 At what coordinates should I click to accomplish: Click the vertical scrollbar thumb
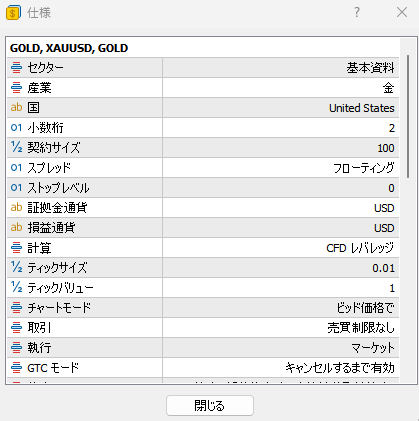pyautogui.click(x=408, y=117)
